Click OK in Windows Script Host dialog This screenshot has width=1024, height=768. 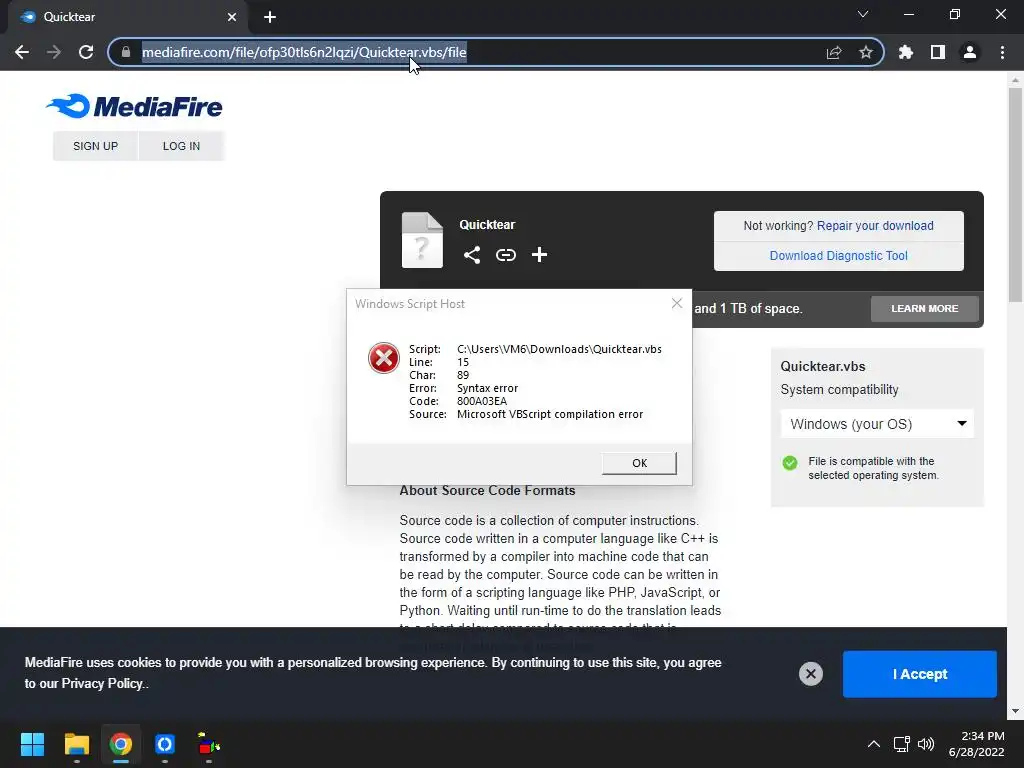(x=639, y=463)
